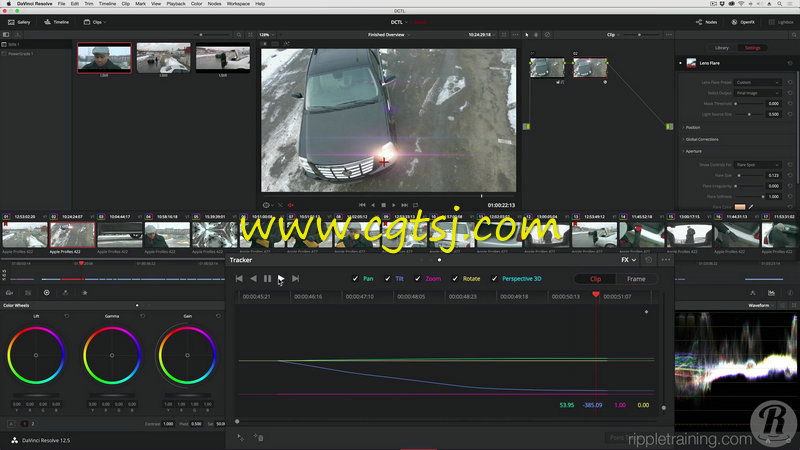Open the Nodes panel button
Viewport: 800px width, 450px height.
coord(707,22)
